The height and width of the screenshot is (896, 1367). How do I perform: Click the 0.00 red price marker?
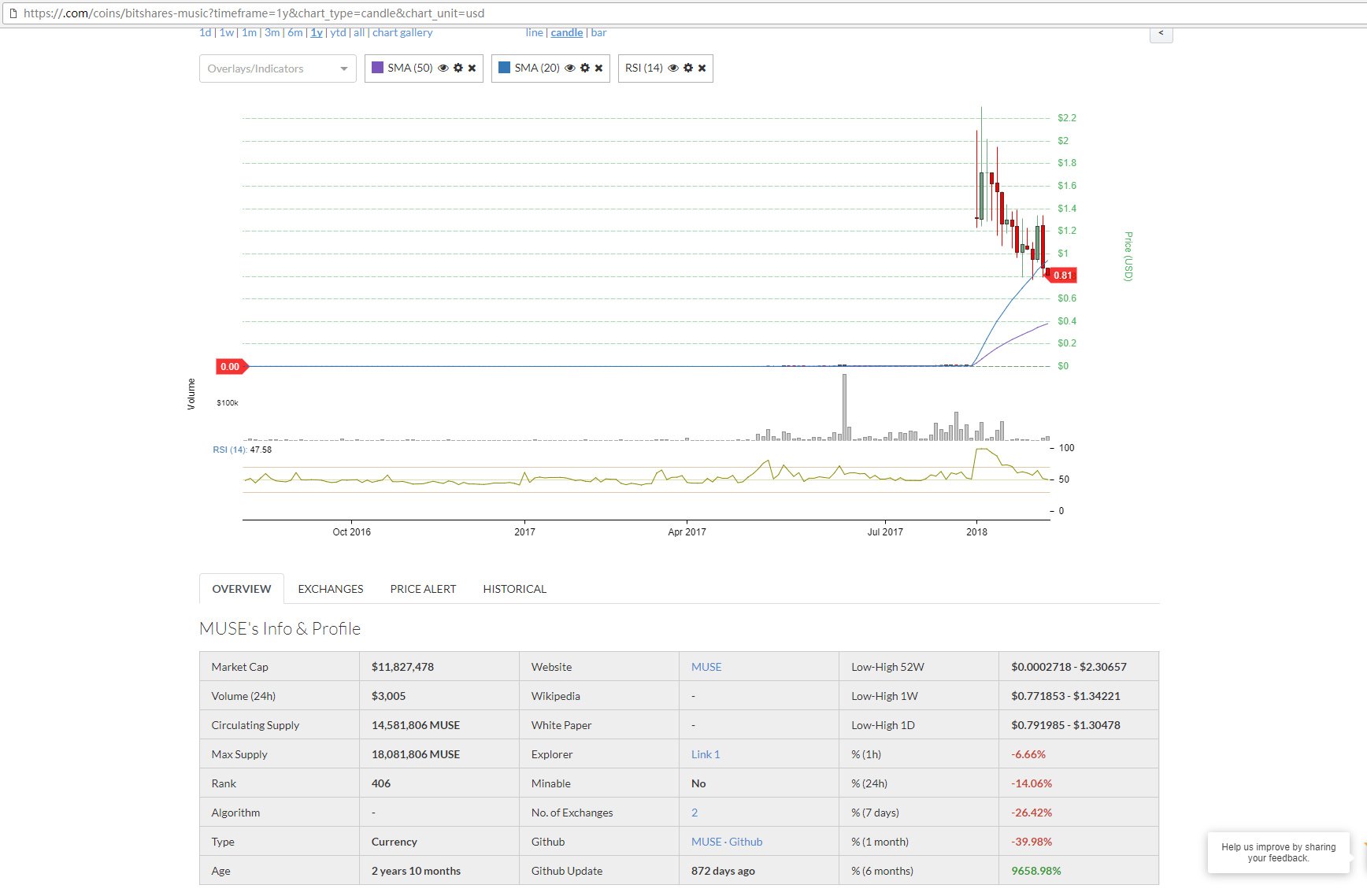pos(232,366)
